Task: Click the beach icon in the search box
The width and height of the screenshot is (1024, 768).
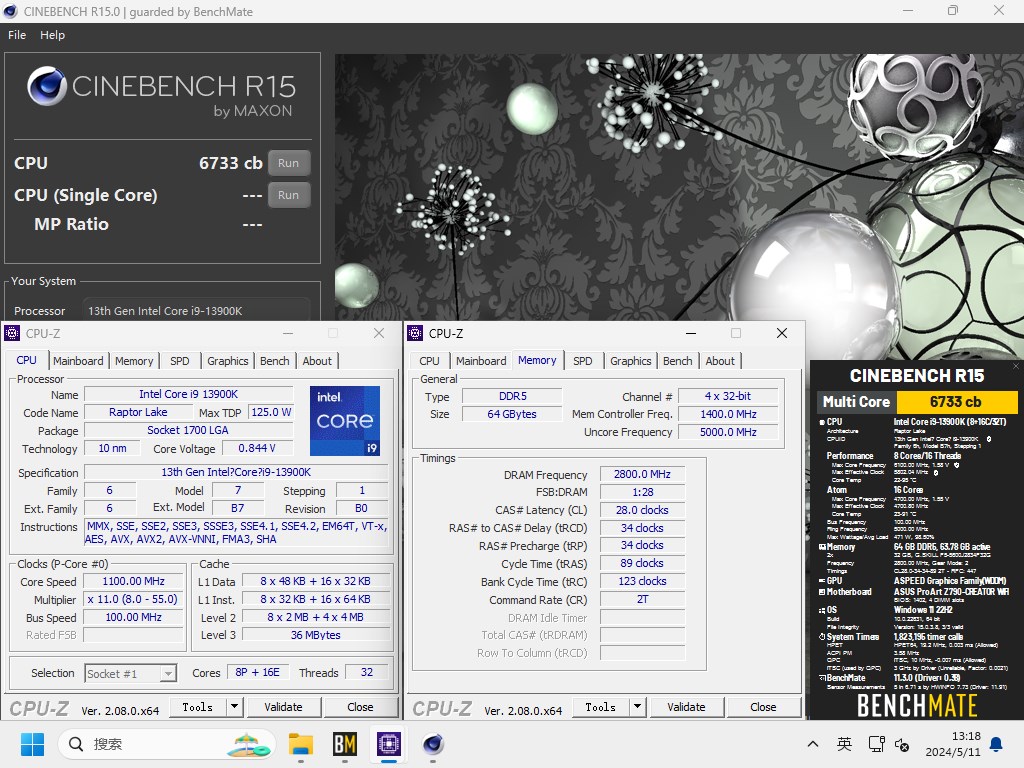Action: (248, 744)
